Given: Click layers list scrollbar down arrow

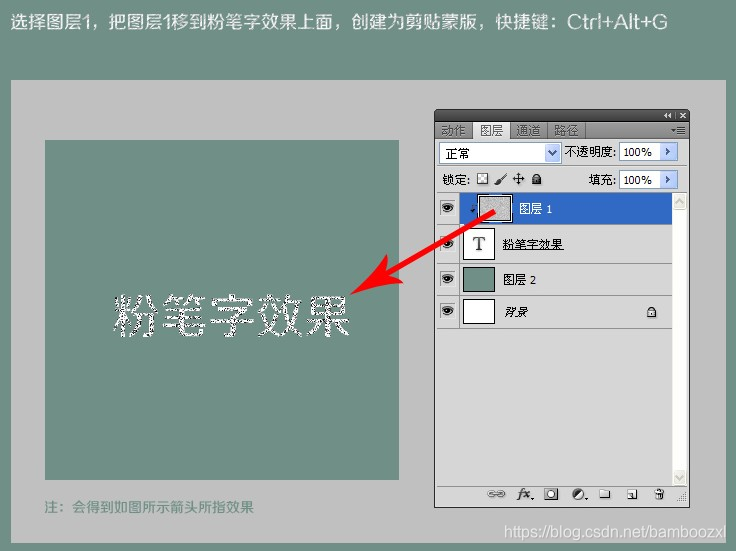Looking at the screenshot, I should (x=679, y=477).
